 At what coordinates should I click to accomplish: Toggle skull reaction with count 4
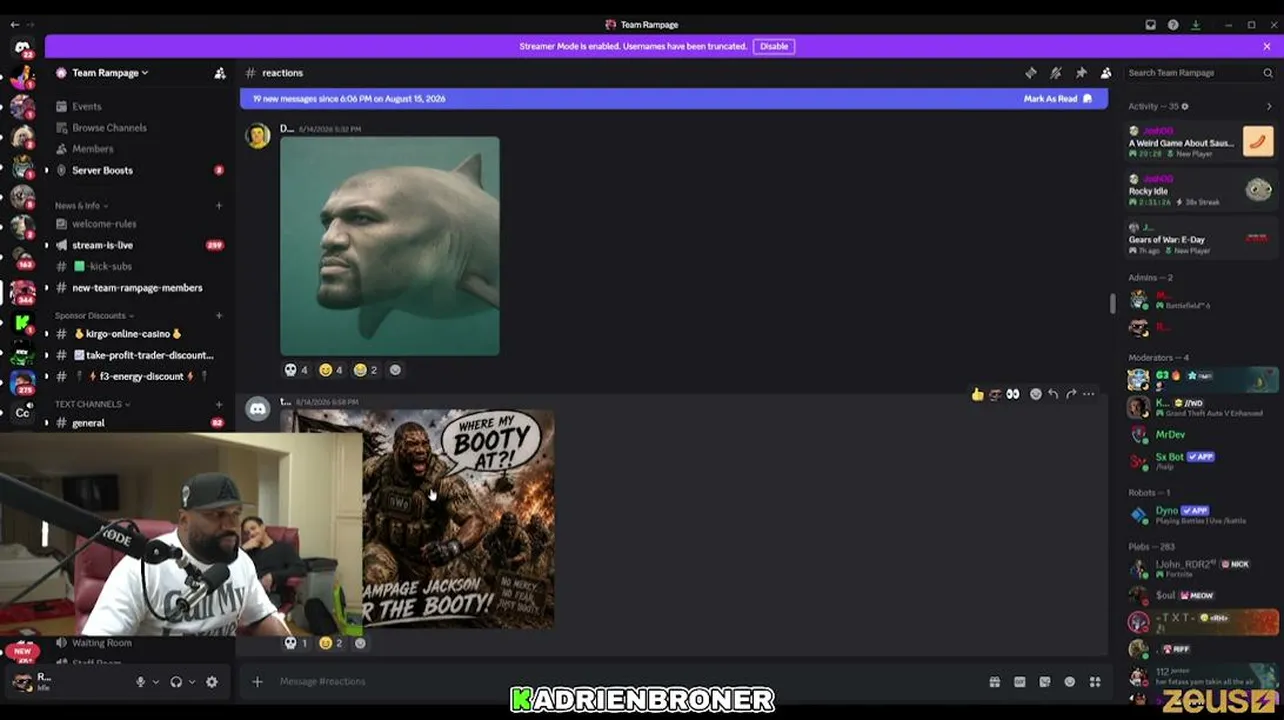pos(296,370)
